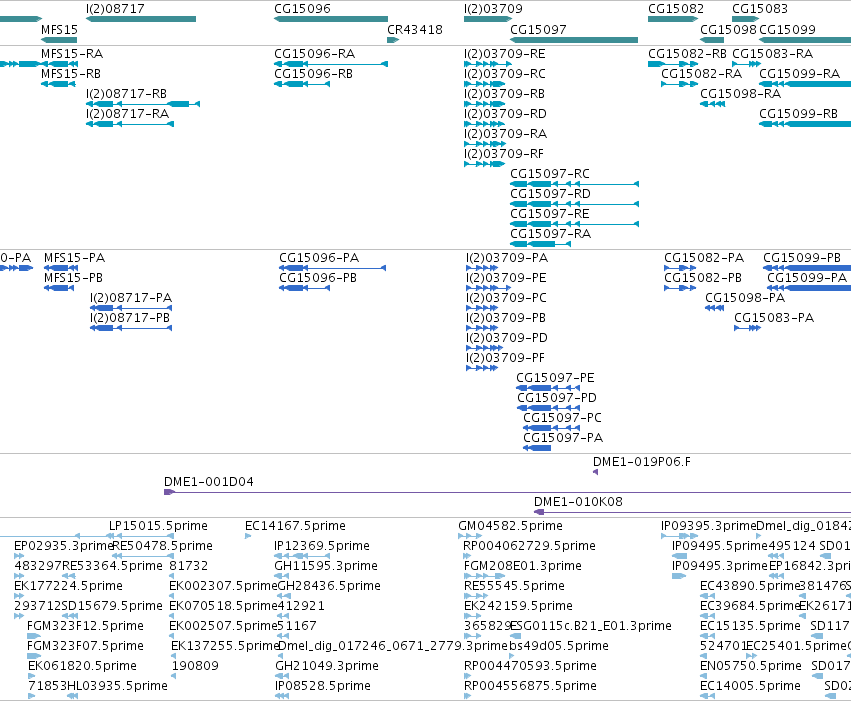Viewport: 851px width, 701px height.
Task: Select protein l(2)03709-PA
Action: click(482, 268)
